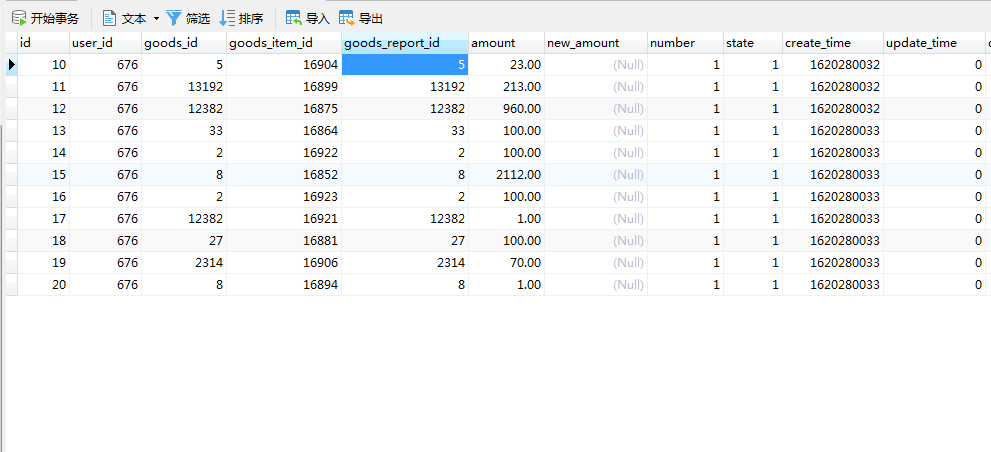Click the 开始事务 begin transaction icon
Image resolution: width=991 pixels, height=452 pixels.
coord(20,18)
